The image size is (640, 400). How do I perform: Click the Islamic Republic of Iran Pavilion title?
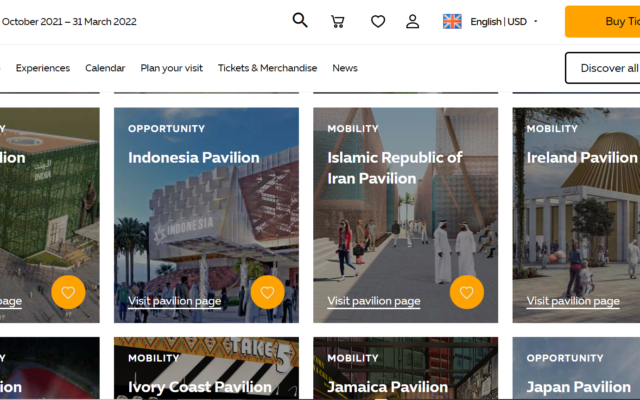coord(395,168)
